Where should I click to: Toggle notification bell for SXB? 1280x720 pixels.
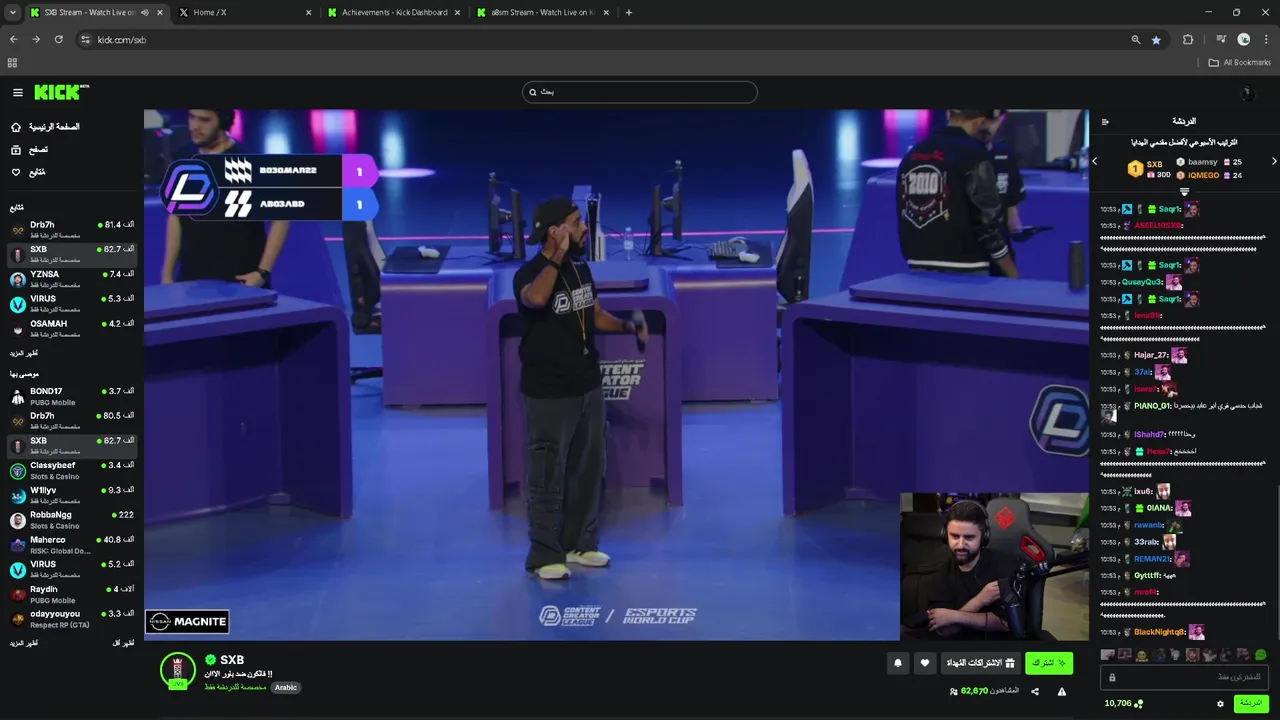pyautogui.click(x=898, y=663)
